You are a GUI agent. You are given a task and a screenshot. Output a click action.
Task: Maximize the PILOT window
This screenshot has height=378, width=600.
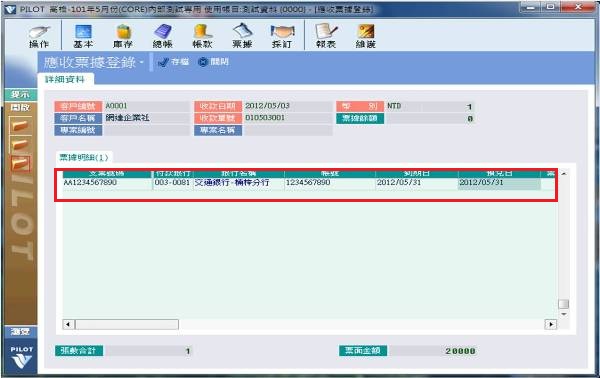(x=551, y=8)
